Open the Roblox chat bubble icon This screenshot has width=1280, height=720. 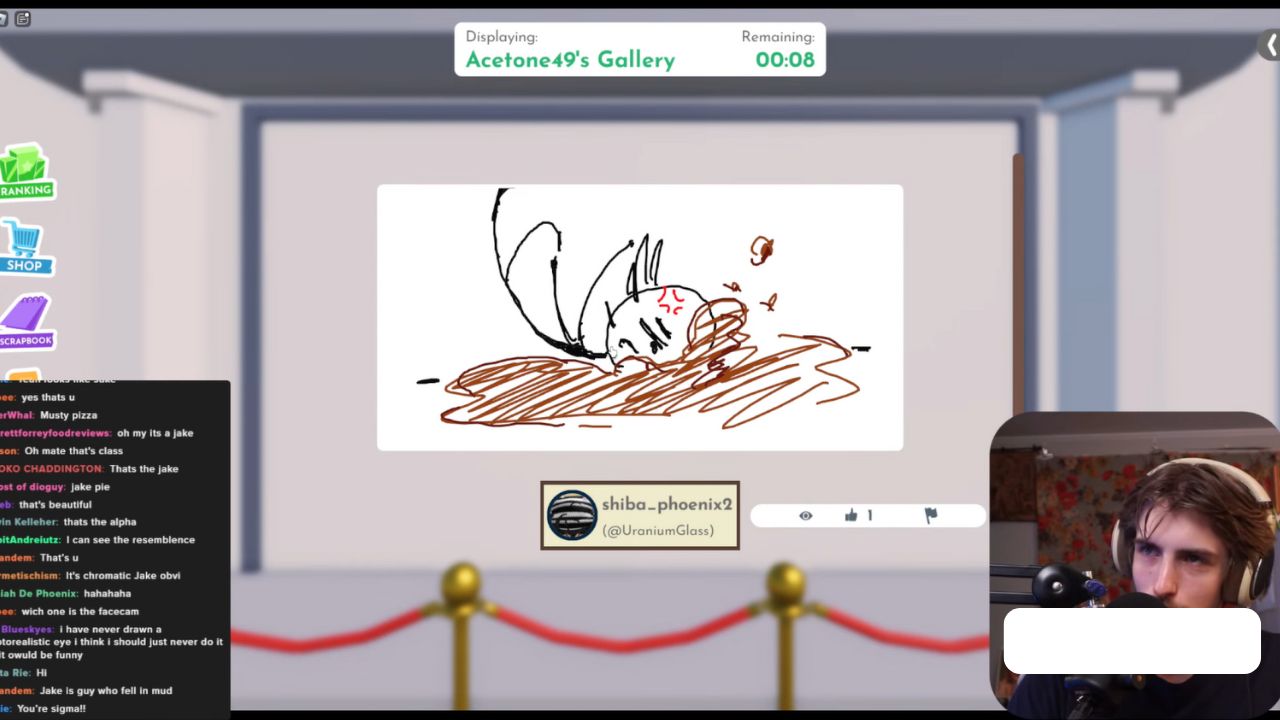22,18
